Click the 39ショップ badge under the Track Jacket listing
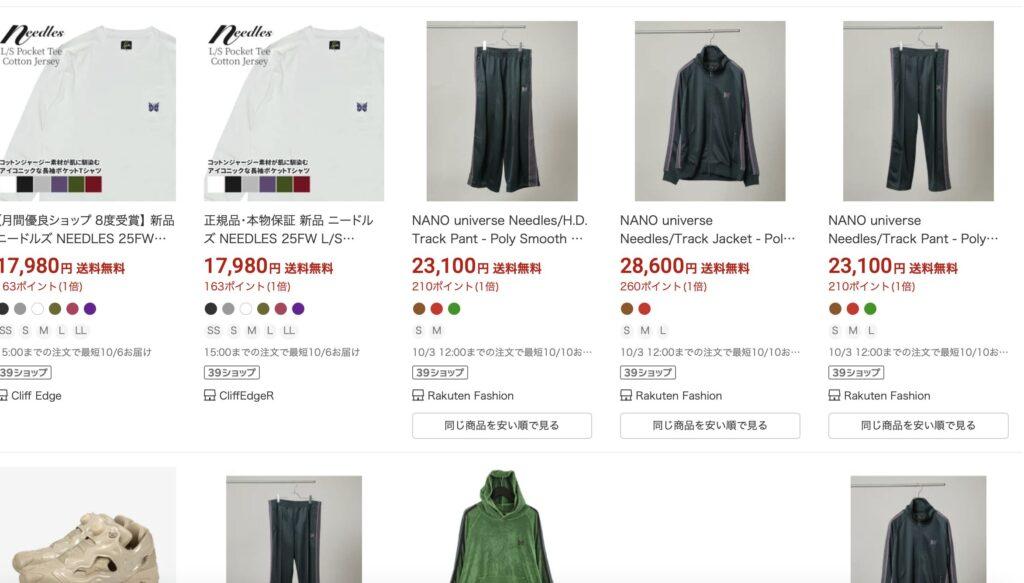This screenshot has width=1024, height=583. pyautogui.click(x=648, y=372)
